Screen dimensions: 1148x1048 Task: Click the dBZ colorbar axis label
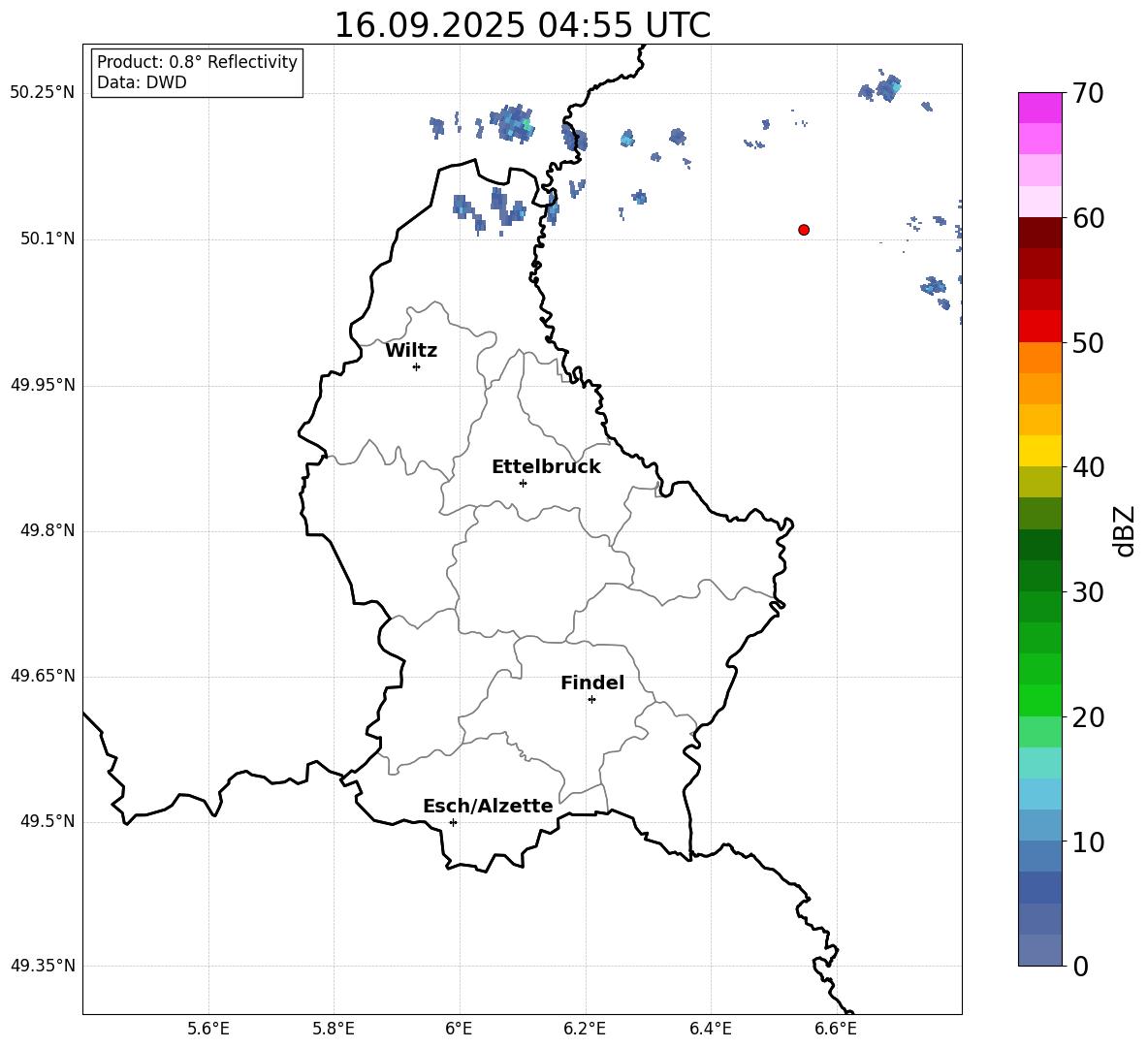click(1124, 530)
